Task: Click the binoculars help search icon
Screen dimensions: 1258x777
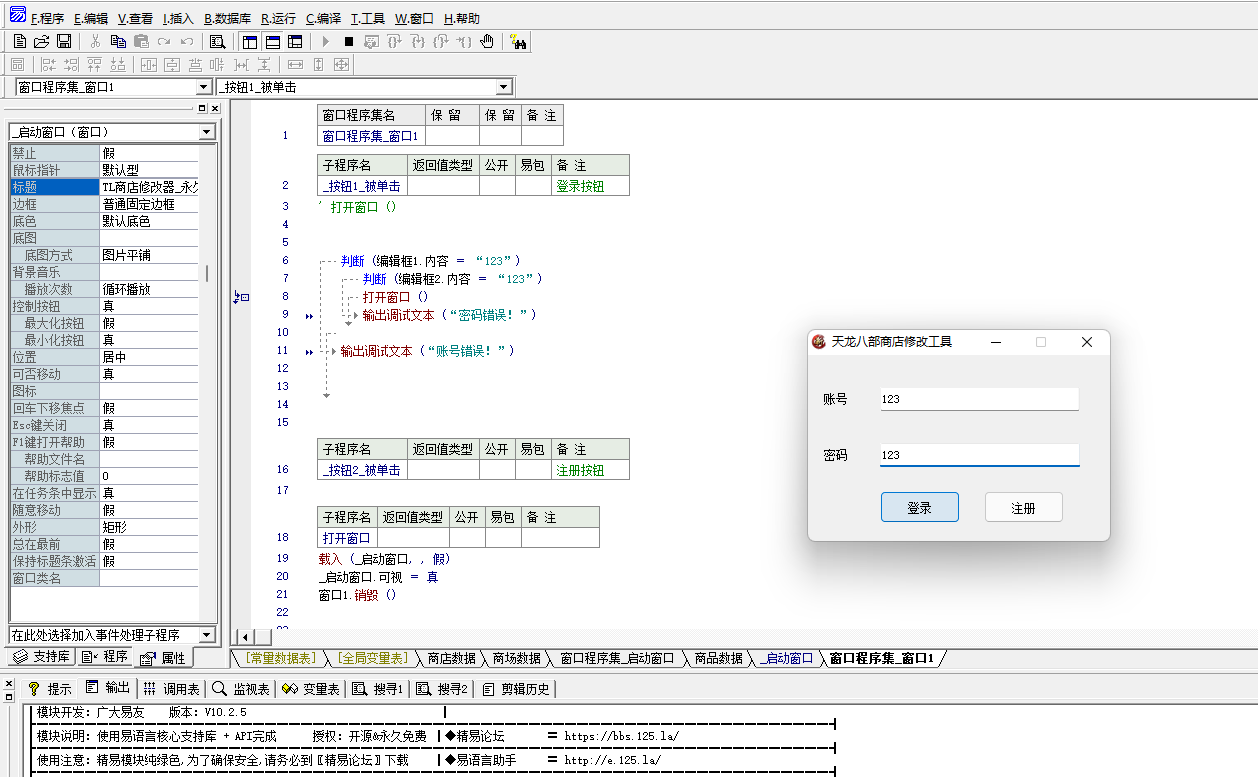Action: pos(518,41)
